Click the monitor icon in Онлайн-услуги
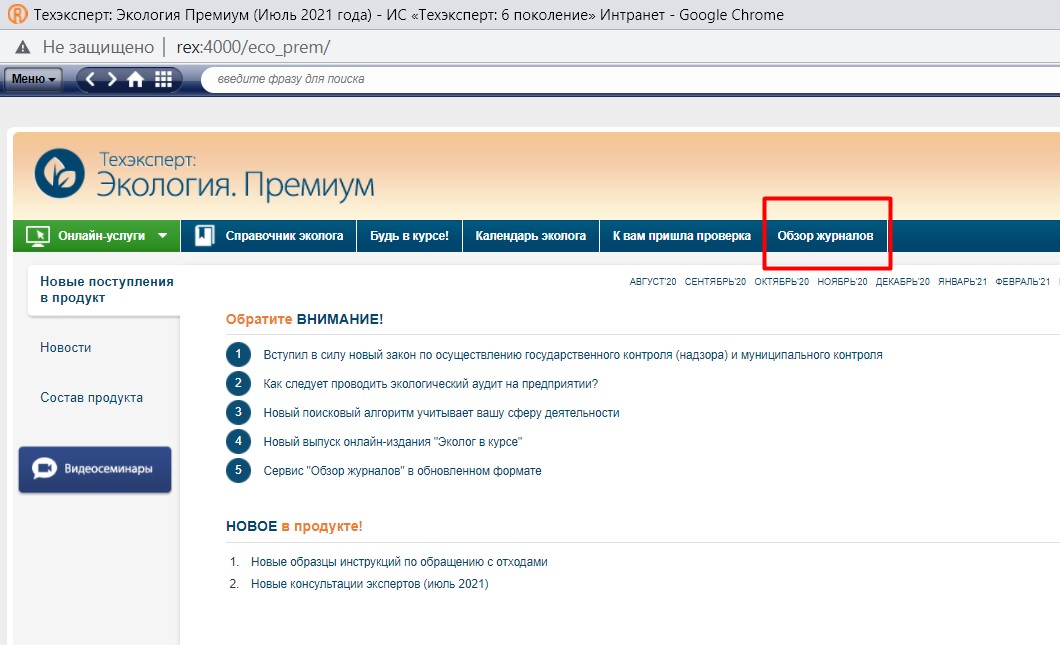This screenshot has height=645, width=1060. pyautogui.click(x=38, y=236)
